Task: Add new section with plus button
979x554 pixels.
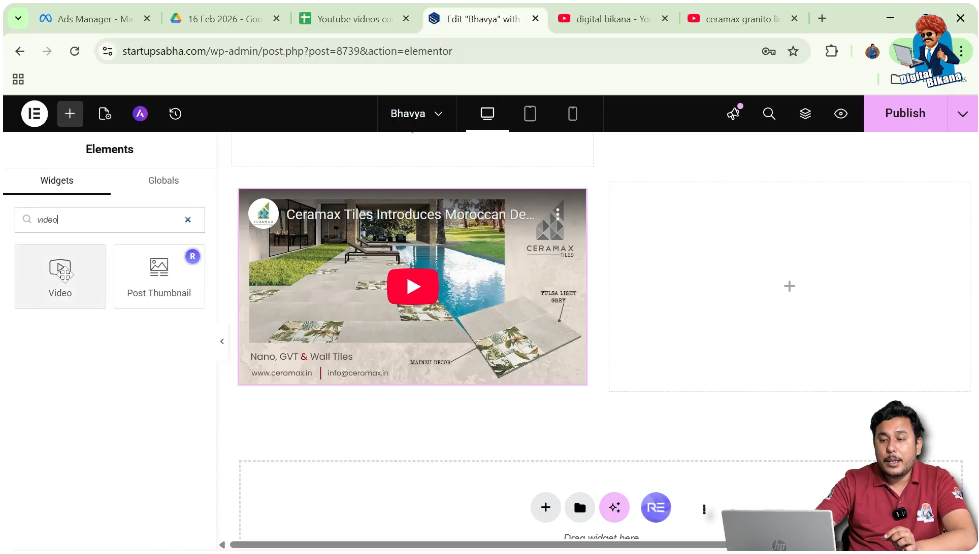Action: [x=545, y=507]
